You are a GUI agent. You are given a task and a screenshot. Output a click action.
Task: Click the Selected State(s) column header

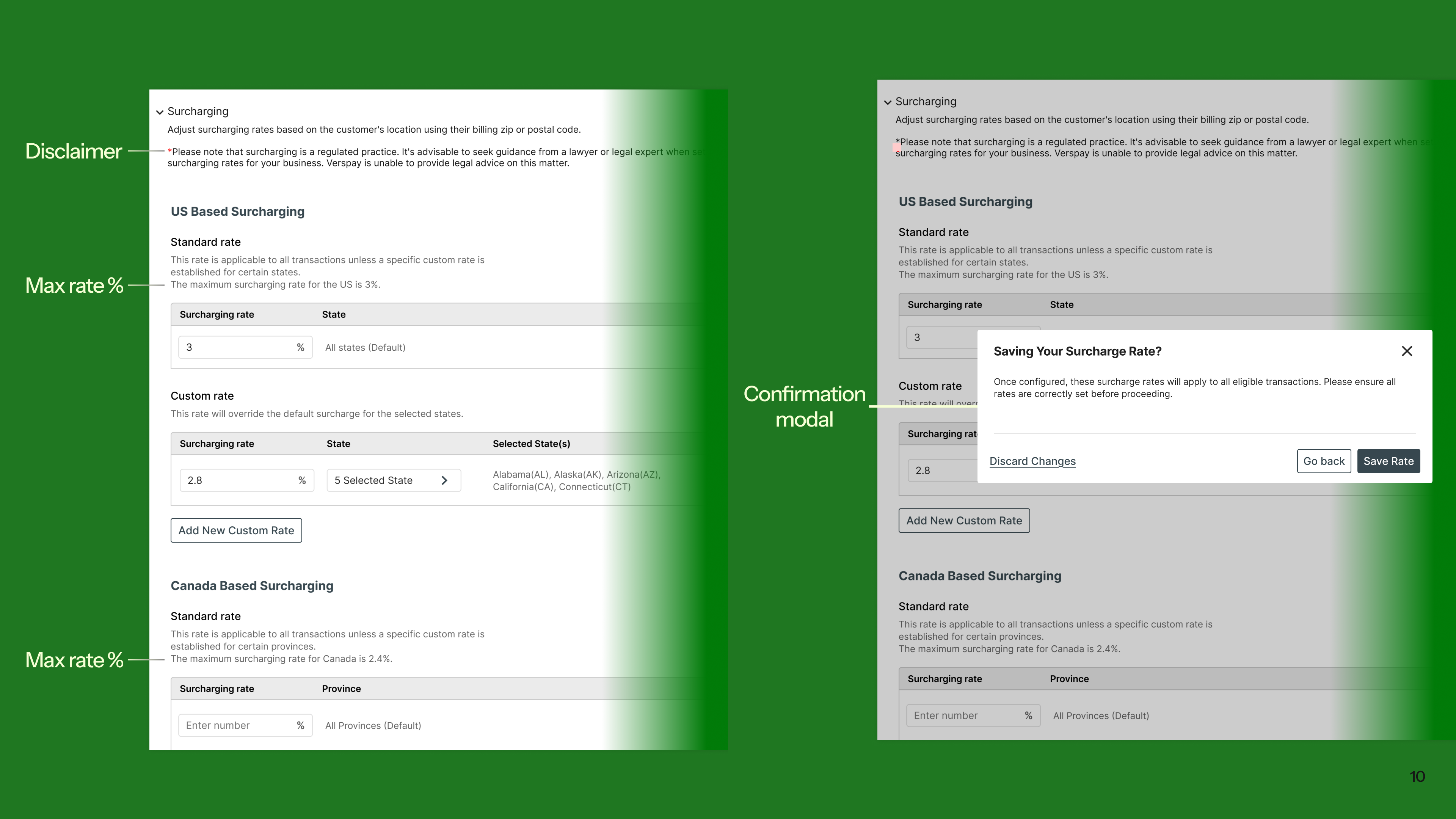coord(531,444)
